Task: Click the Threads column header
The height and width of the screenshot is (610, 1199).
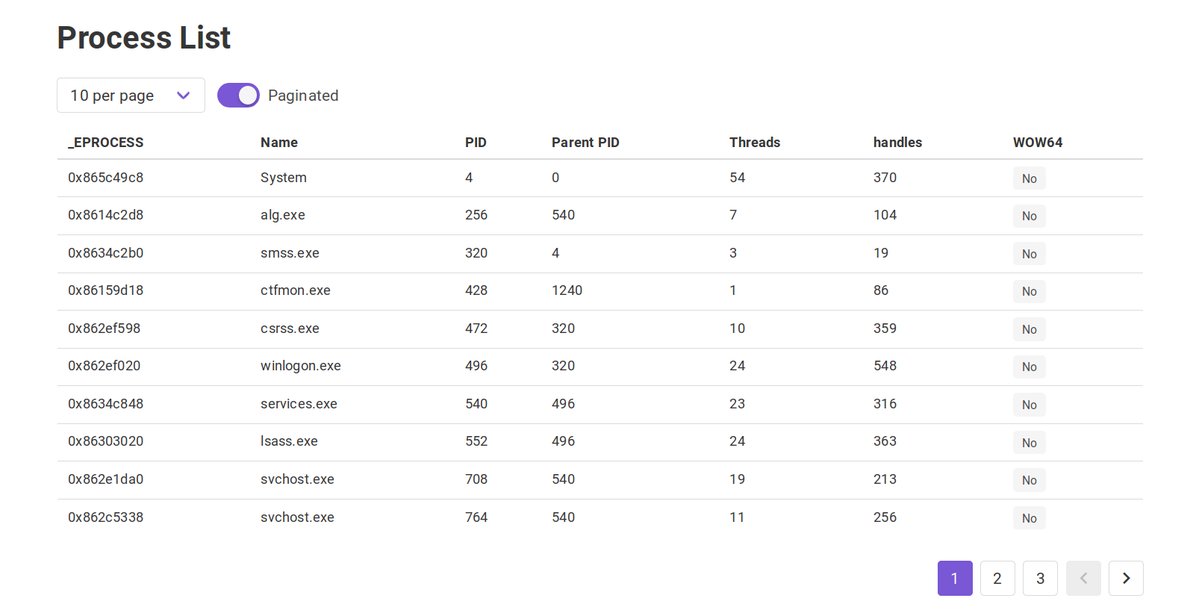Action: point(755,142)
